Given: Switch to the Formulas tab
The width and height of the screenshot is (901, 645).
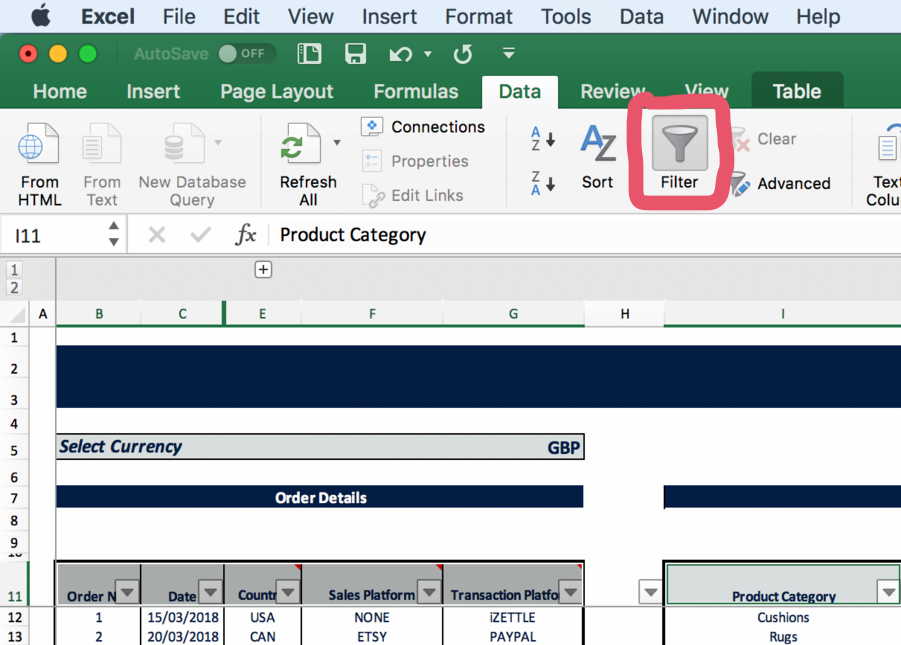Looking at the screenshot, I should click(416, 91).
